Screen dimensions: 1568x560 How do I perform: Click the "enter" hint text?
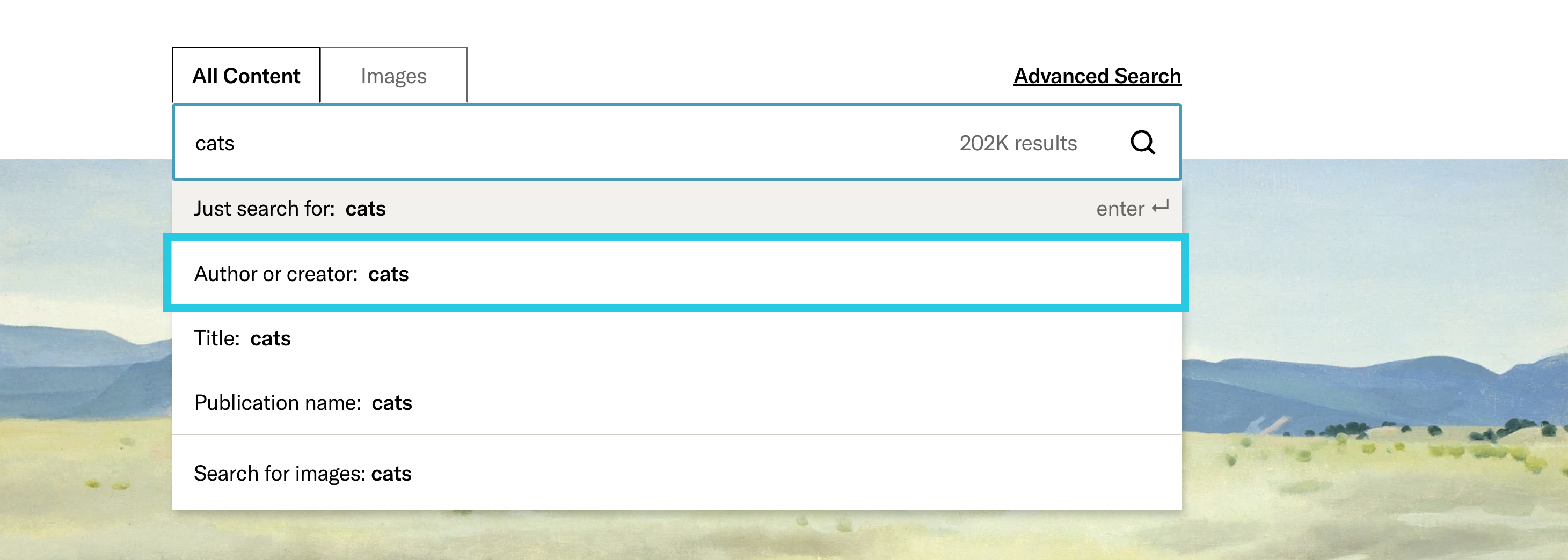(1120, 209)
